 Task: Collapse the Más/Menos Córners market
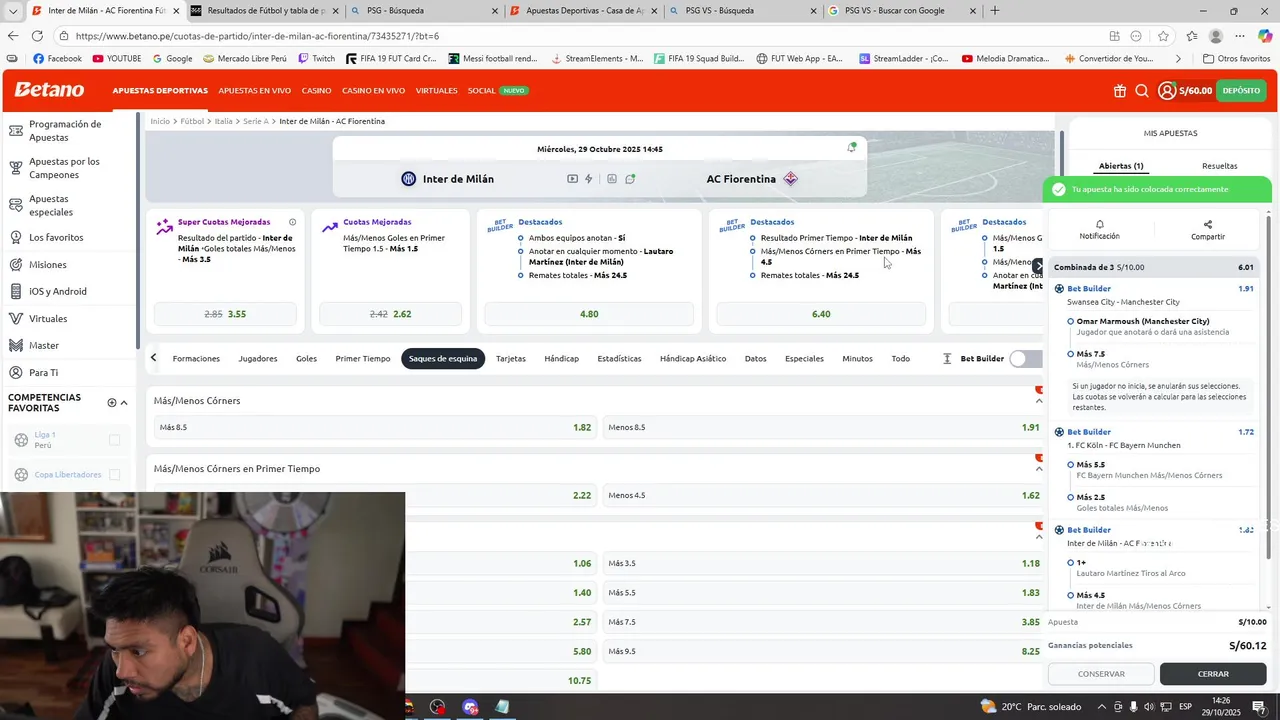click(1039, 401)
